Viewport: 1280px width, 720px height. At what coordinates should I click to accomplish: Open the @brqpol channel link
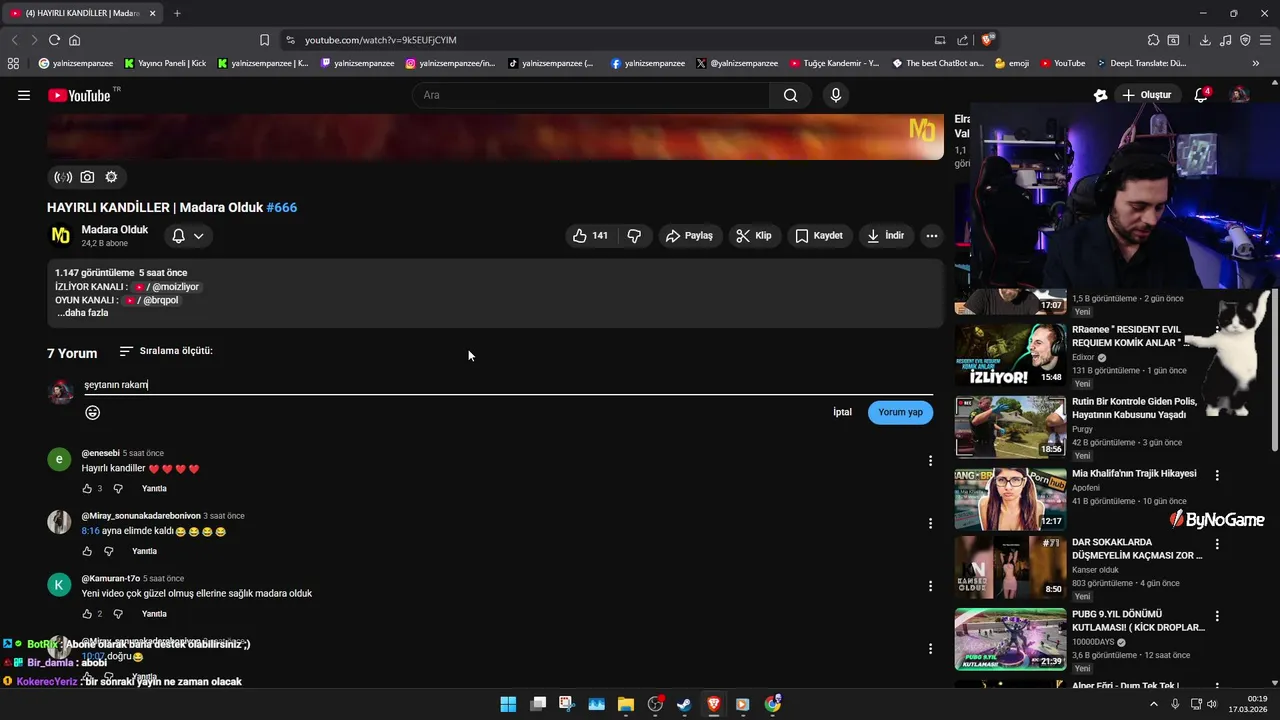click(x=152, y=300)
